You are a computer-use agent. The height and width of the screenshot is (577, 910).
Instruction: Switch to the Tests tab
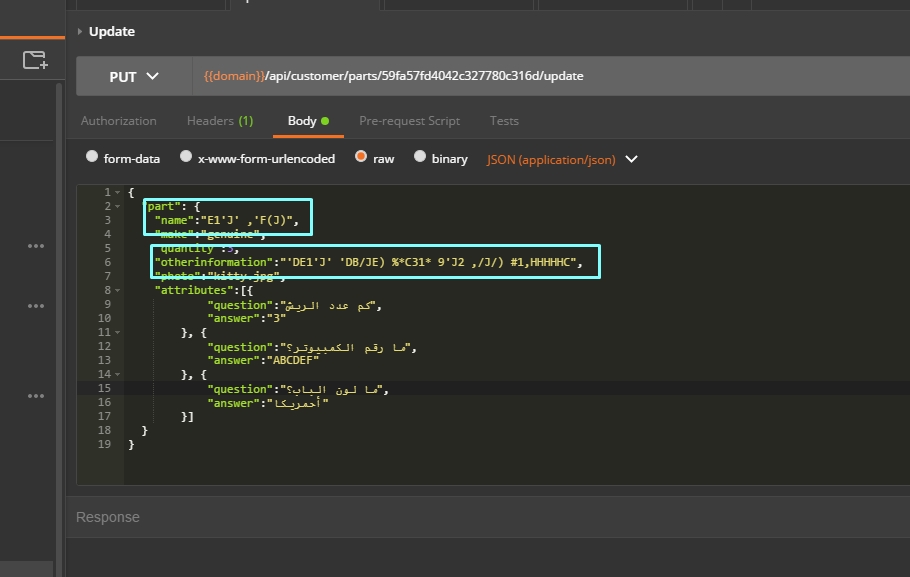[x=504, y=121]
